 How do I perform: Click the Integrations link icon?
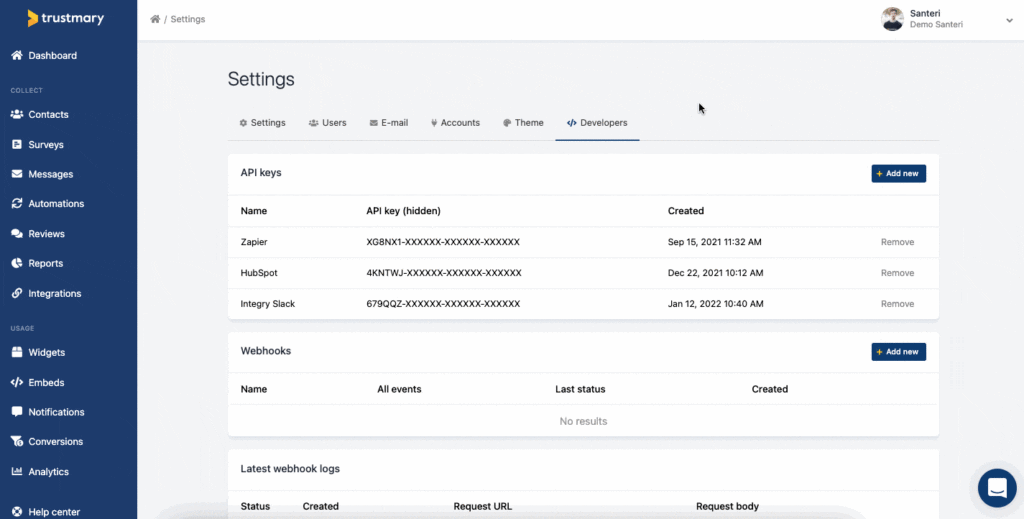(x=17, y=294)
